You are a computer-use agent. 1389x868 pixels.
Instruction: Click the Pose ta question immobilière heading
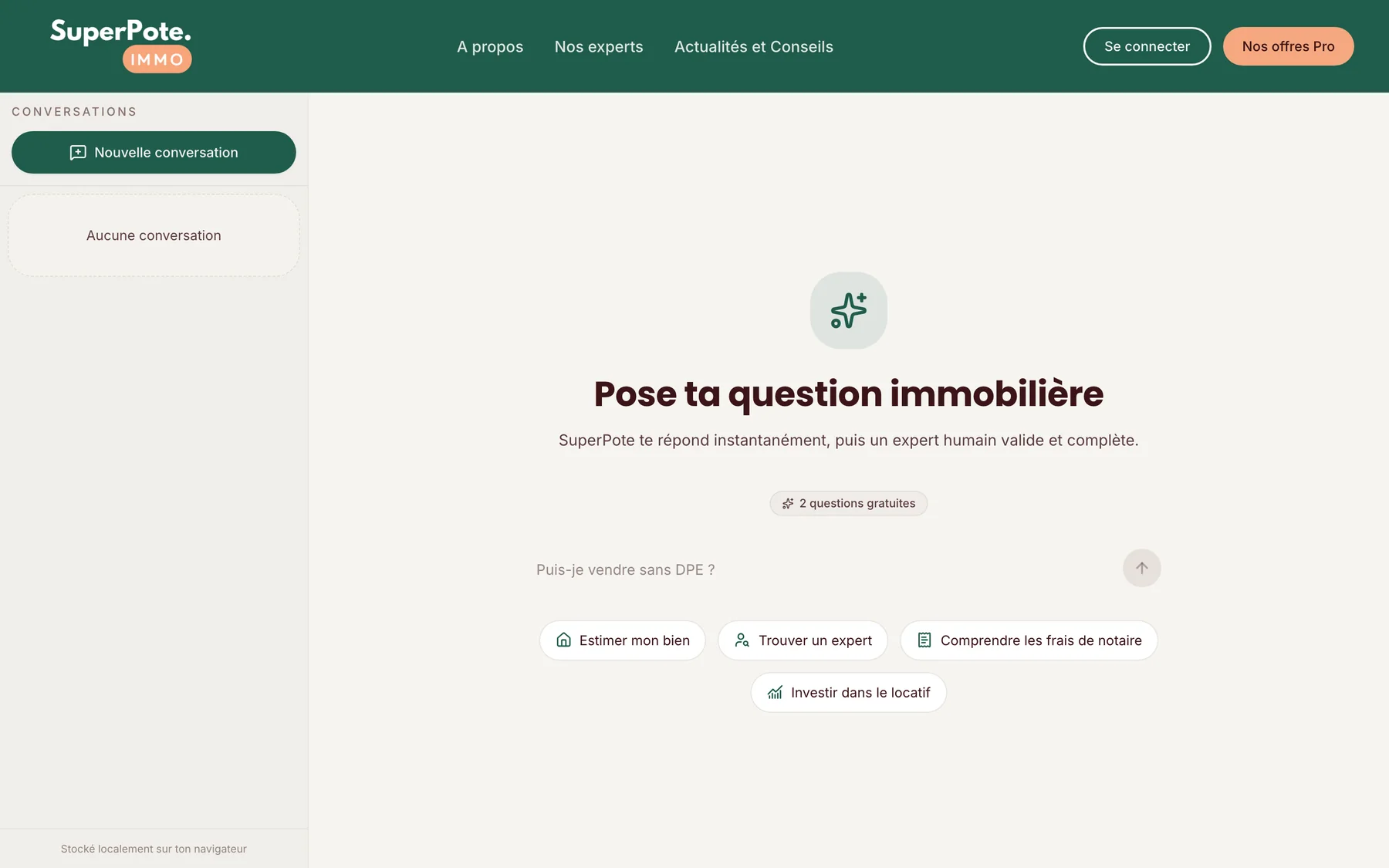[x=848, y=393]
